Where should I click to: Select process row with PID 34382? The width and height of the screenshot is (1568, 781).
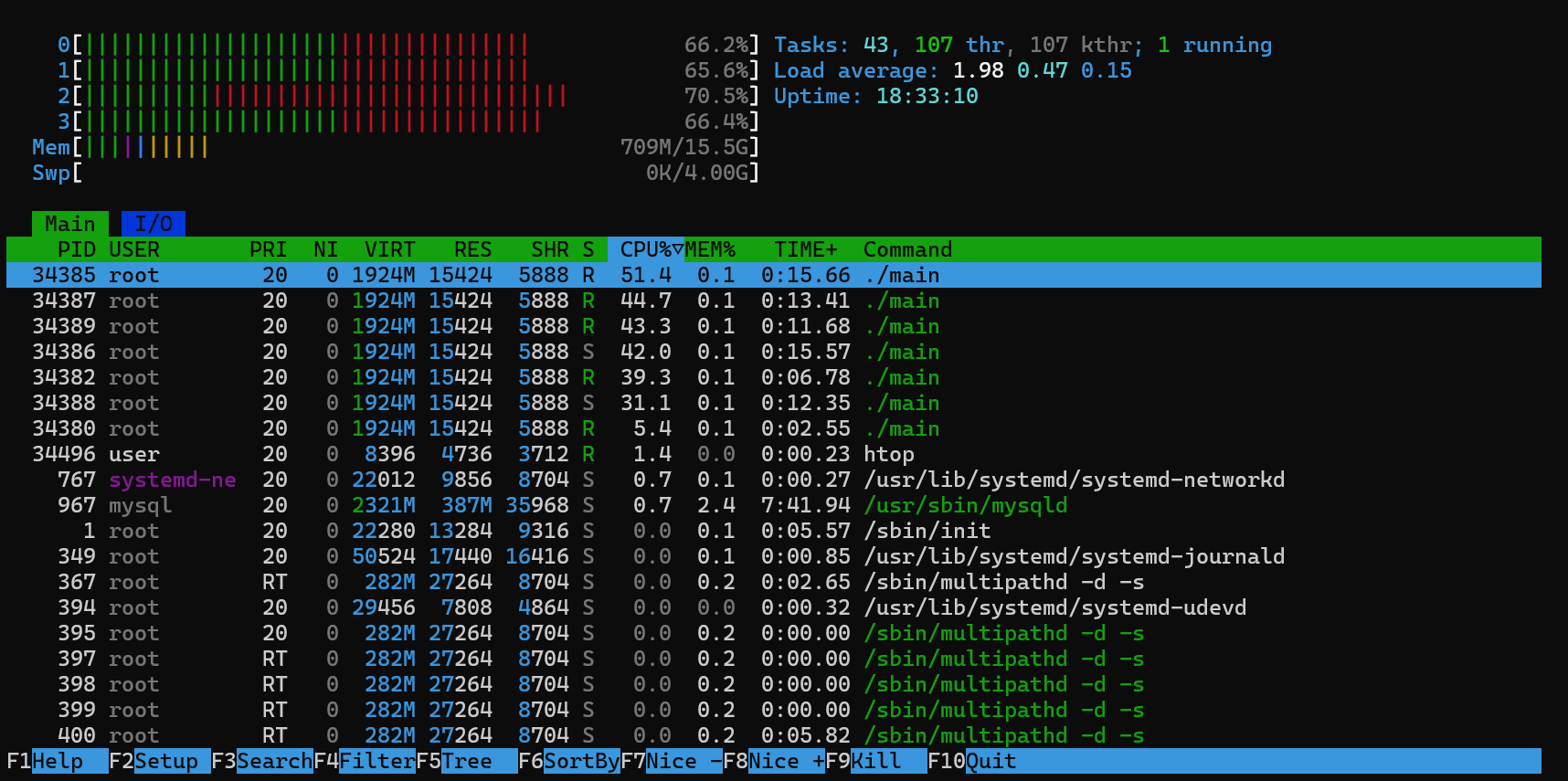[x=774, y=377]
